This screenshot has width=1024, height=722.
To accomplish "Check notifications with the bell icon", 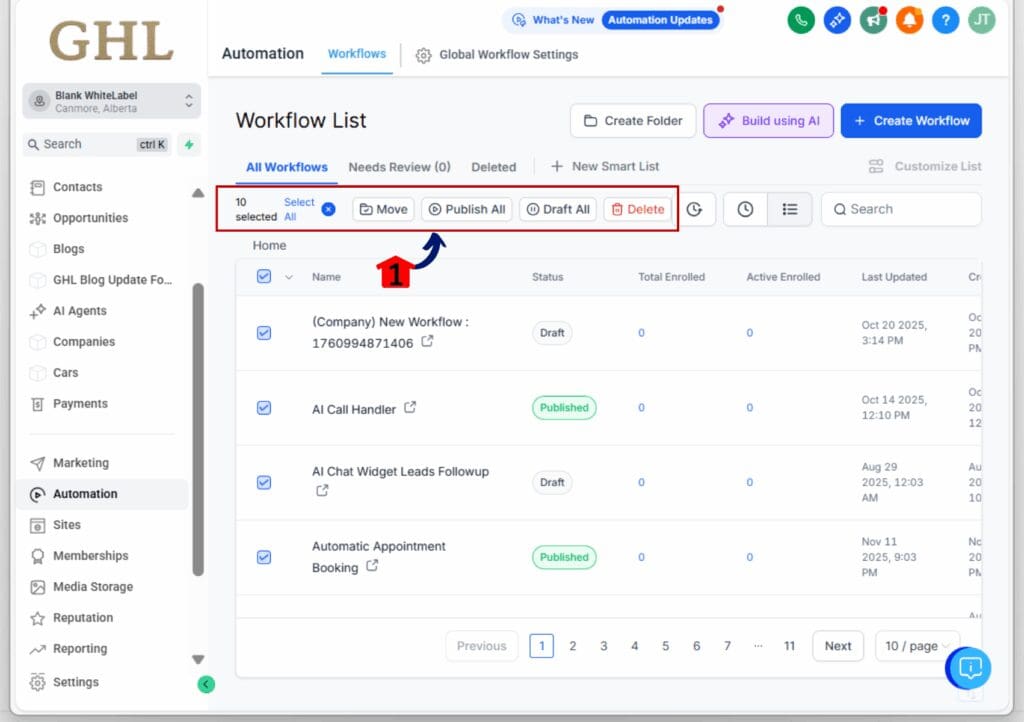I will click(909, 20).
